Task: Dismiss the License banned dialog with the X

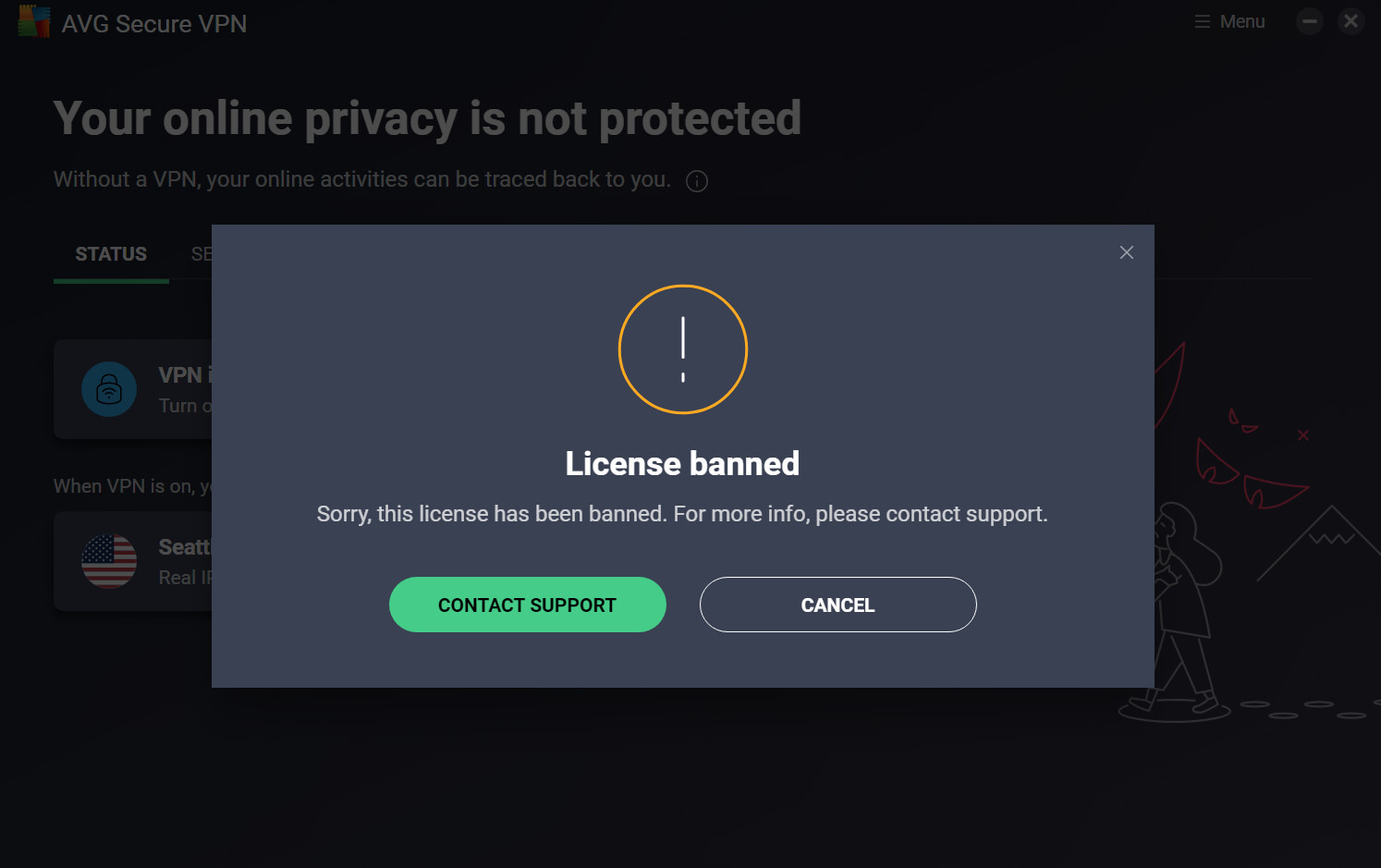Action: point(1127,252)
